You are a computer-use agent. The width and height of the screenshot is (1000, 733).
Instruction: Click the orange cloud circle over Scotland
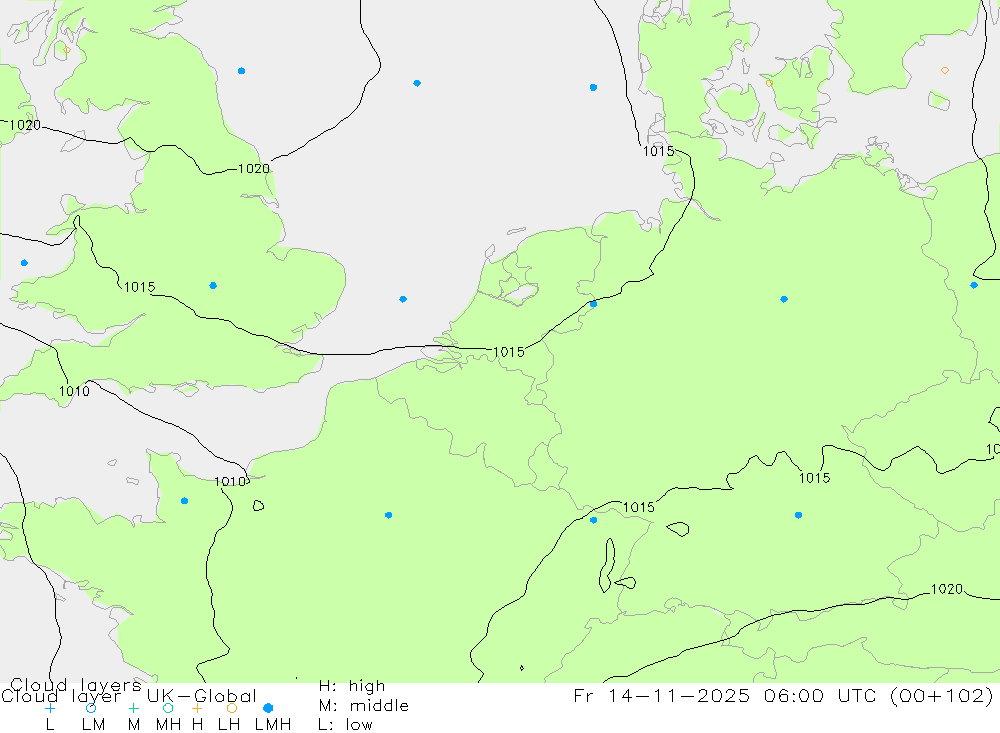point(66,49)
